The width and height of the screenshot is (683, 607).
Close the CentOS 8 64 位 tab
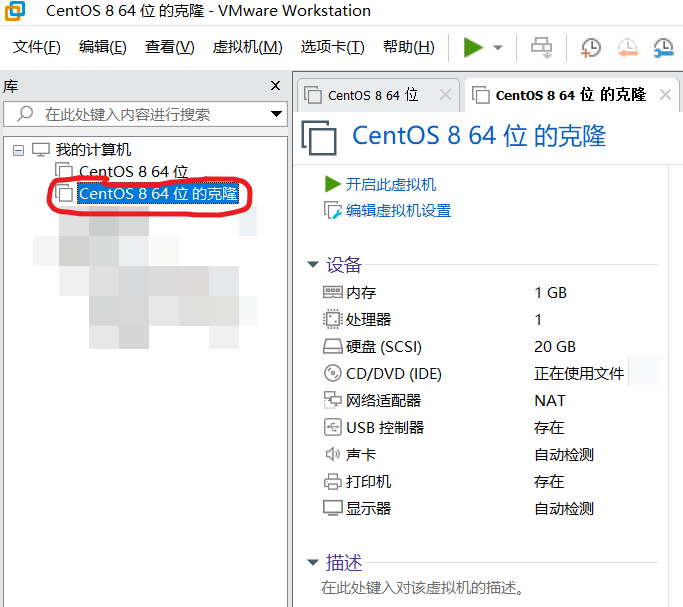point(445,94)
